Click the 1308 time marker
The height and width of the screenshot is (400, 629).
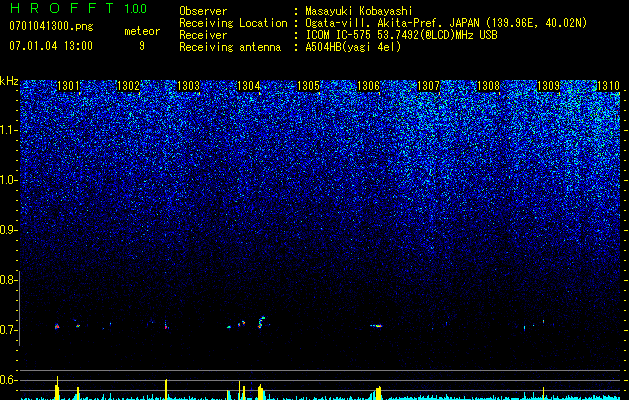(x=489, y=86)
